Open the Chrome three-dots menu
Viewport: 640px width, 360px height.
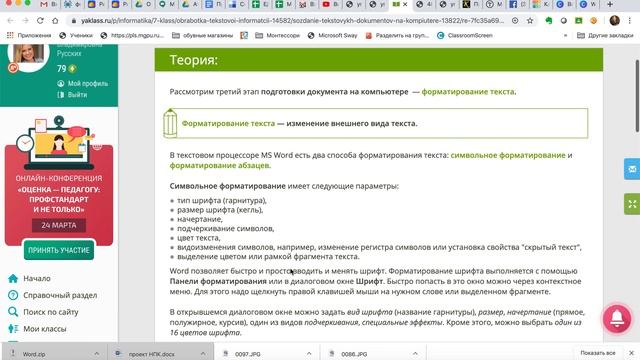pyautogui.click(x=630, y=20)
